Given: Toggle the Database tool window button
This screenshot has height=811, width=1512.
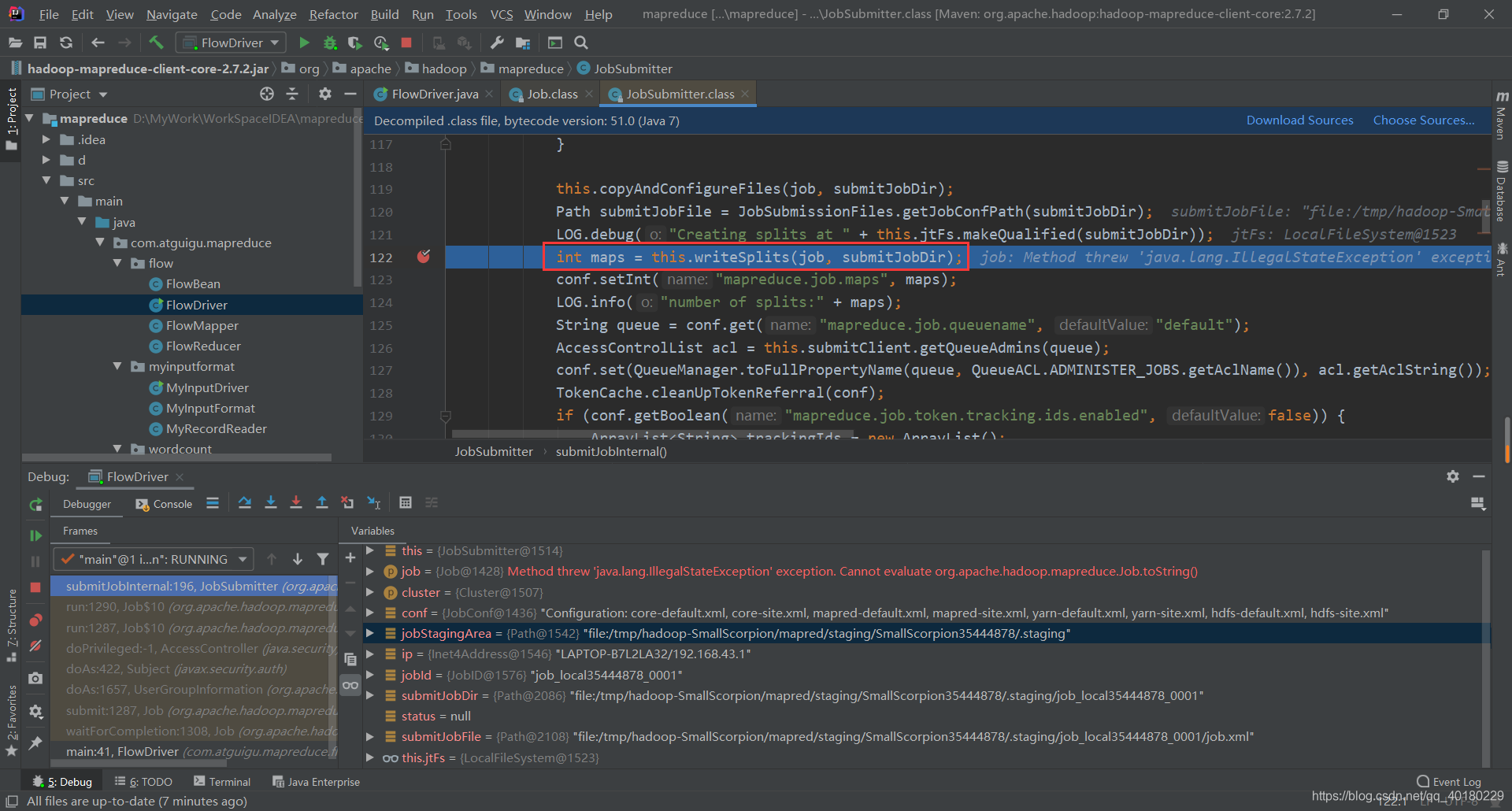Looking at the screenshot, I should click(x=1501, y=191).
